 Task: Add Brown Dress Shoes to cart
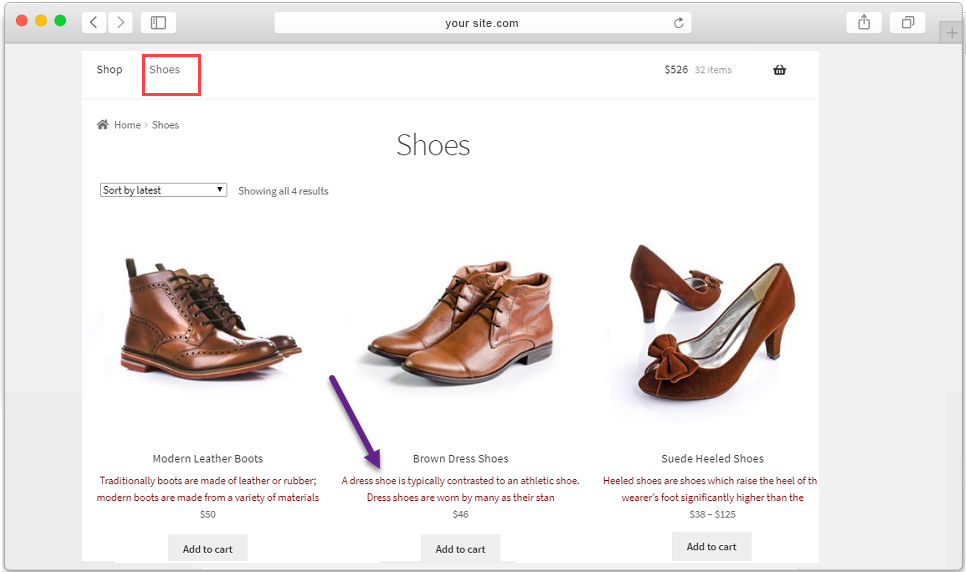[460, 548]
